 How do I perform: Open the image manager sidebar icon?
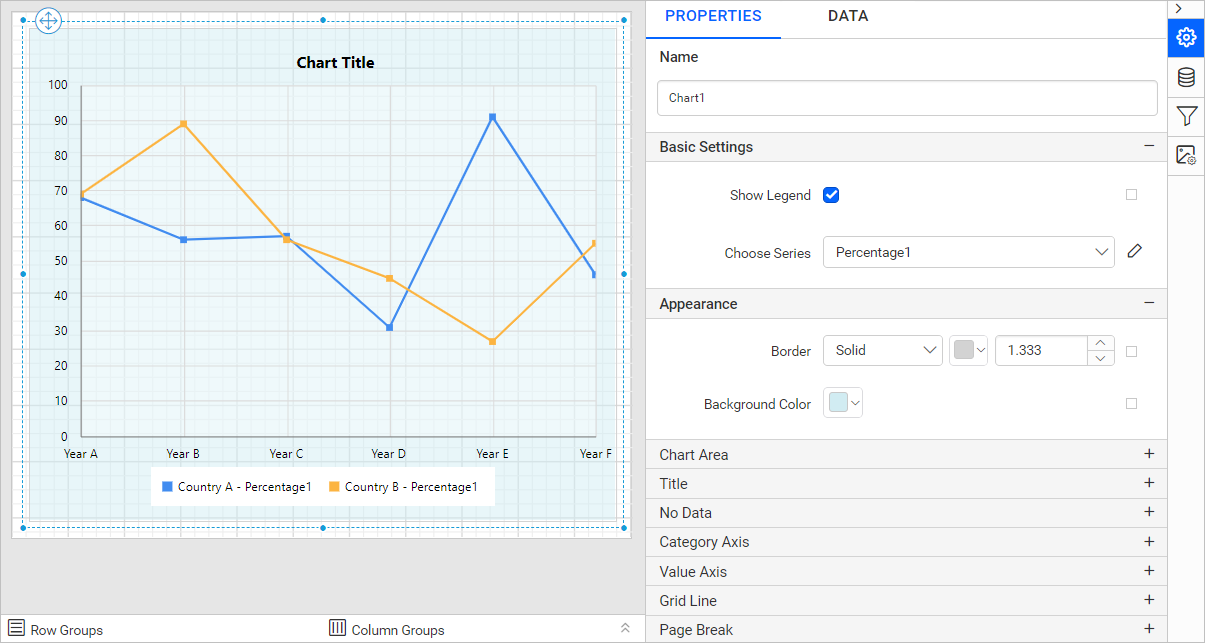tap(1186, 155)
